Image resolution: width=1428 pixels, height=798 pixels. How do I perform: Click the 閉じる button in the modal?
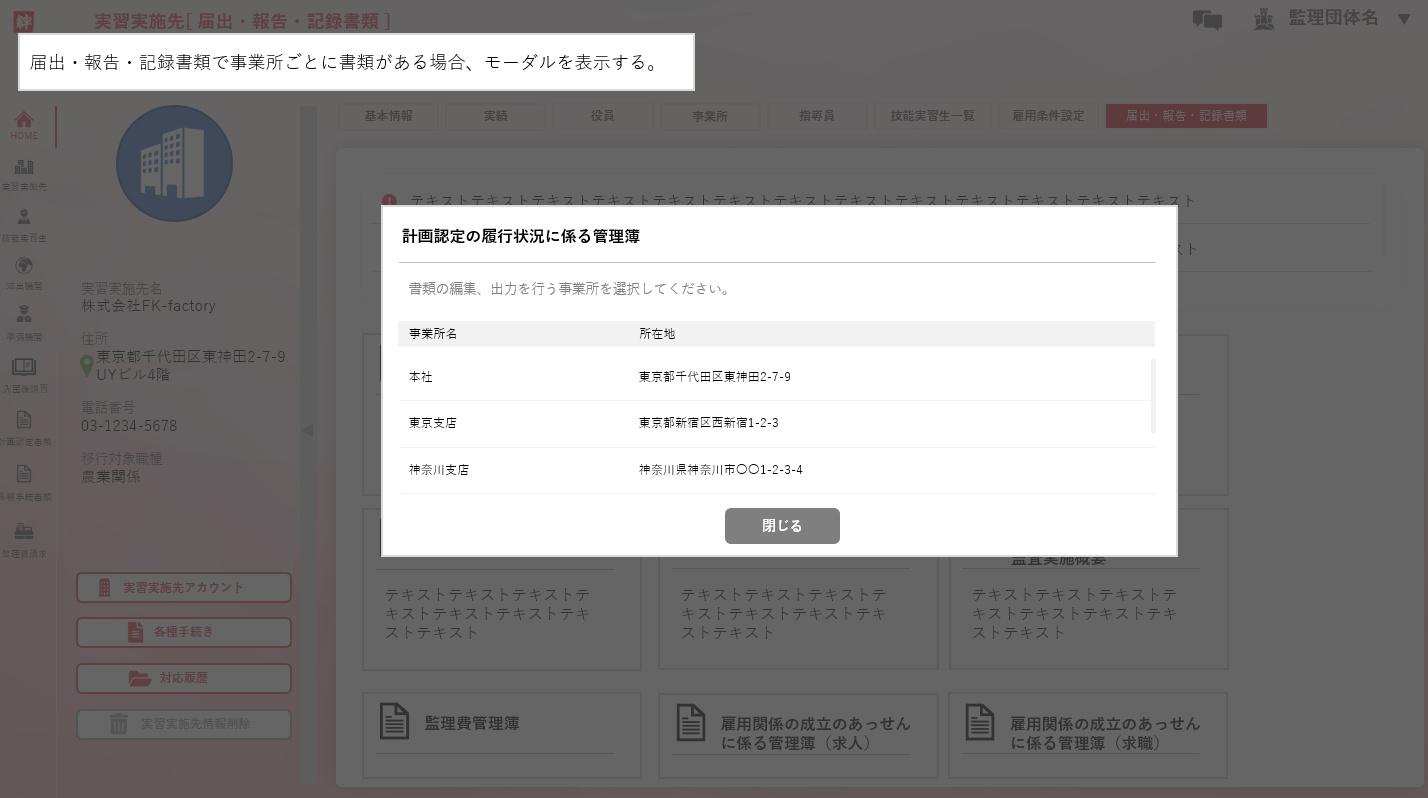click(782, 526)
